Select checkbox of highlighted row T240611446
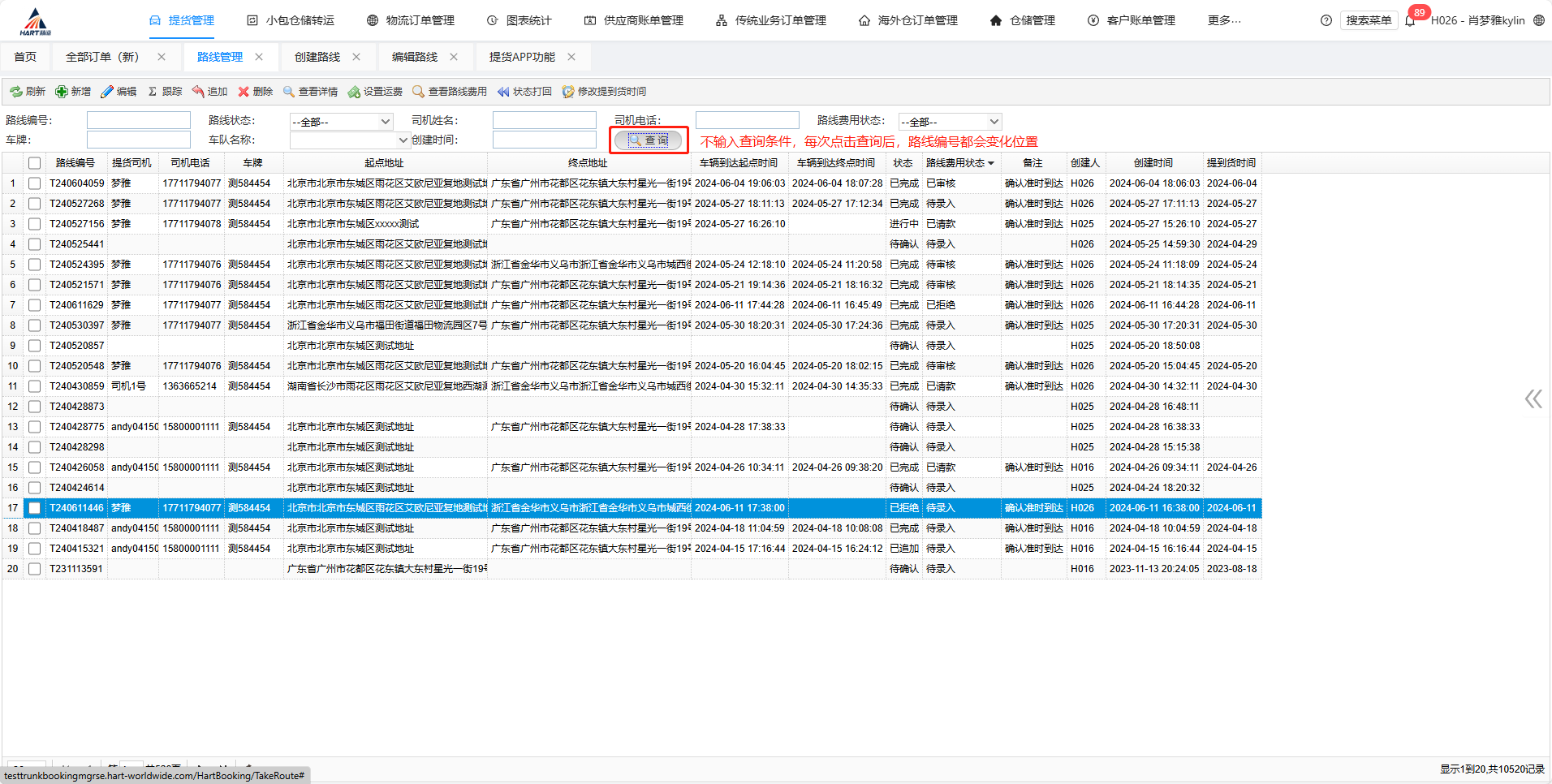Image resolution: width=1552 pixels, height=784 pixels. 34,508
